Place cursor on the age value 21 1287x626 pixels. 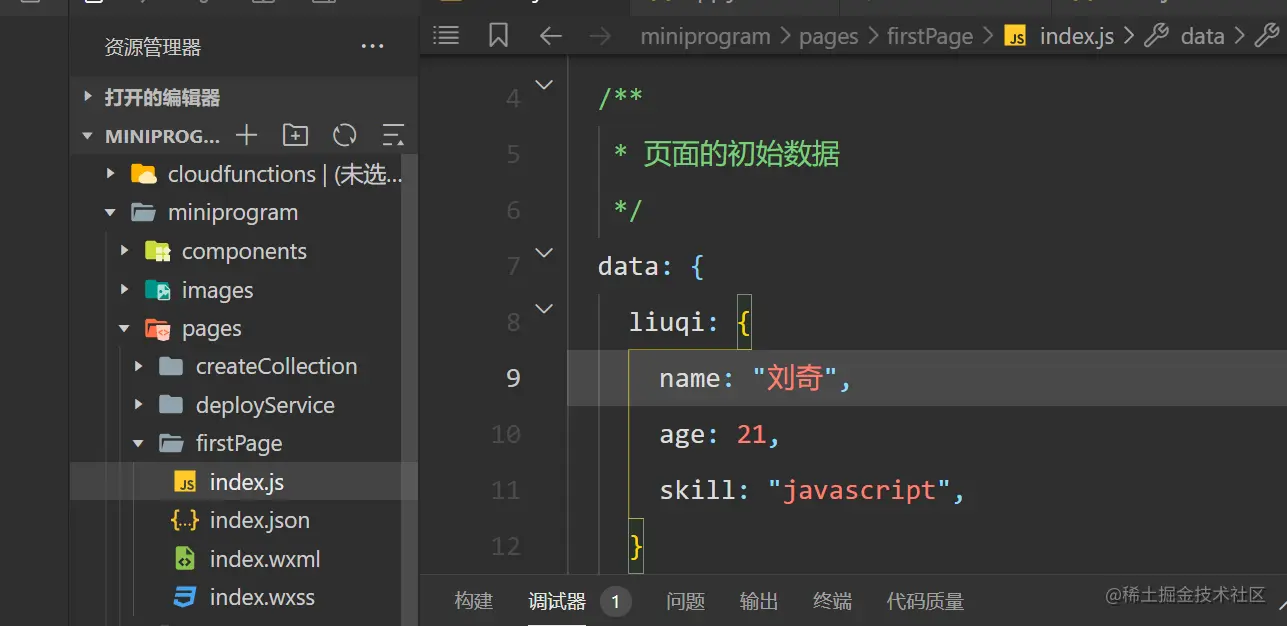[x=751, y=434]
